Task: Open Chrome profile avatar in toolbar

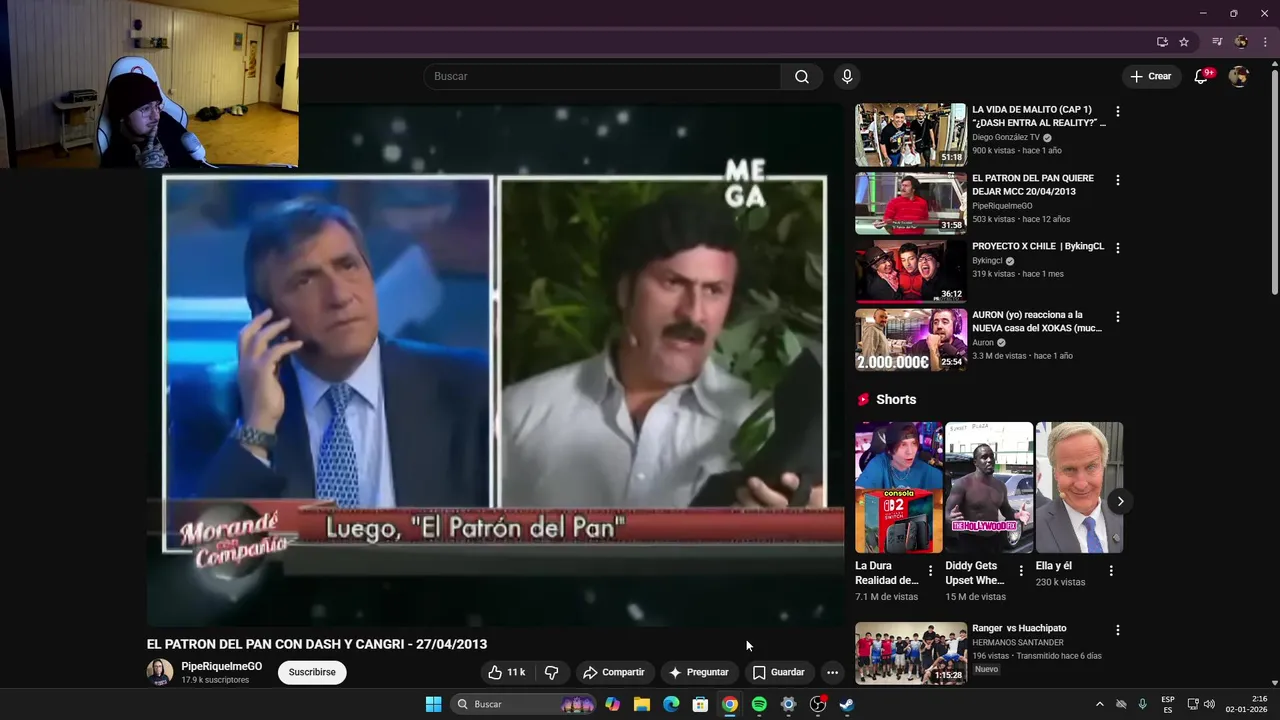Action: [x=1241, y=42]
